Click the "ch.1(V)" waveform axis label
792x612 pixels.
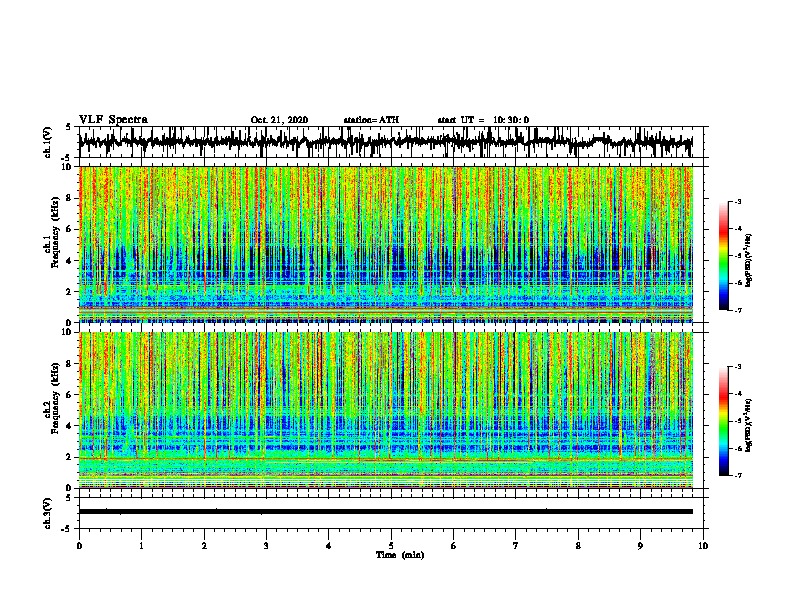(x=48, y=142)
